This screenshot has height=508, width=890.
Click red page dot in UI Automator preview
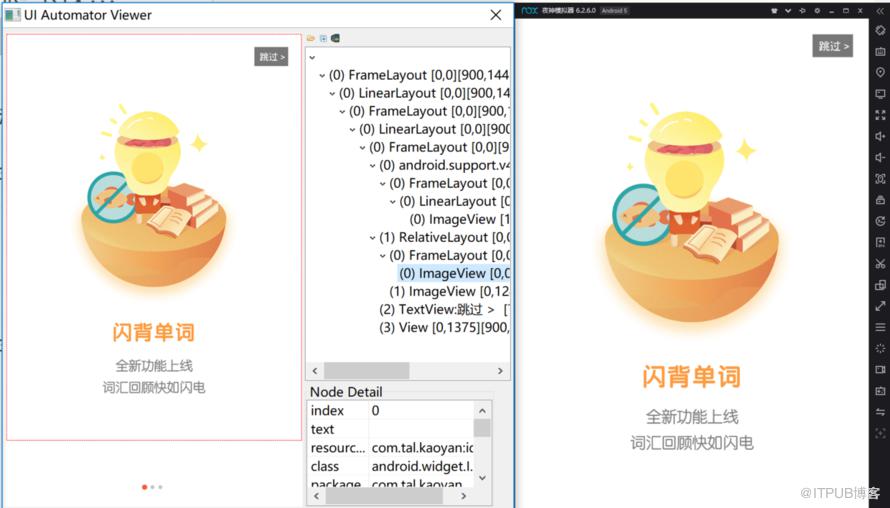144,487
